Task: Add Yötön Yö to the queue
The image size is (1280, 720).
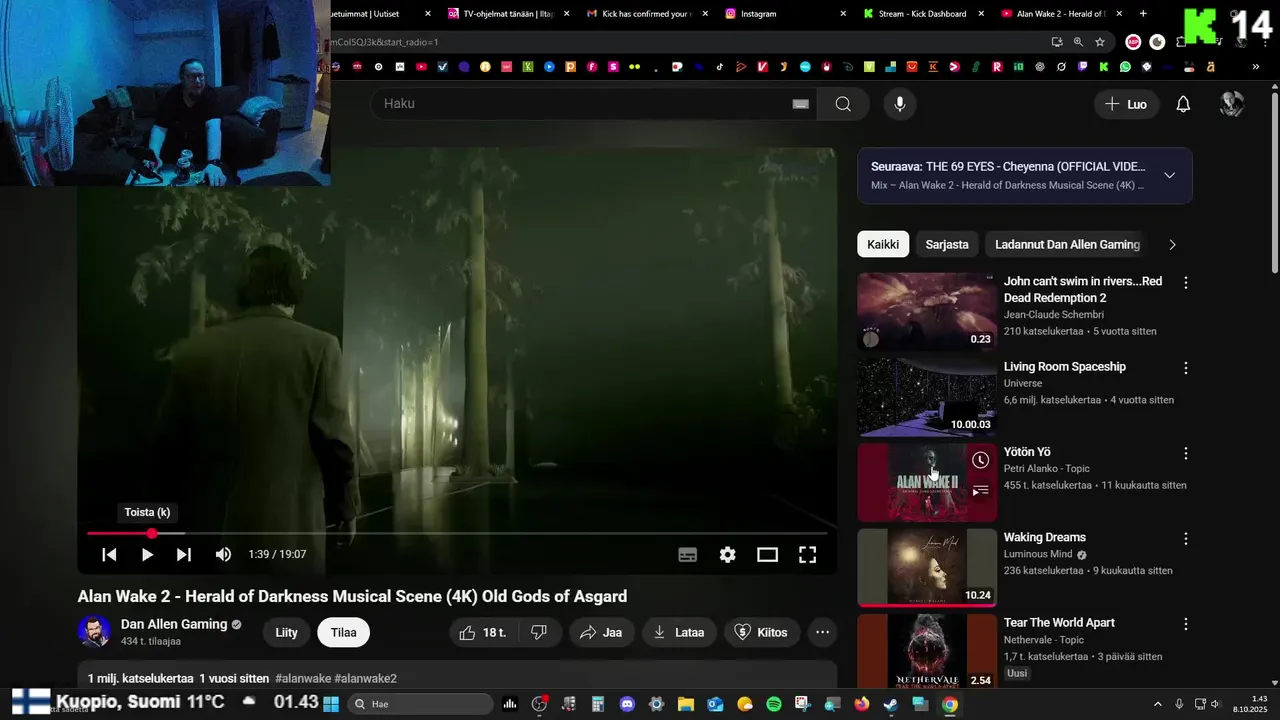Action: (981, 490)
